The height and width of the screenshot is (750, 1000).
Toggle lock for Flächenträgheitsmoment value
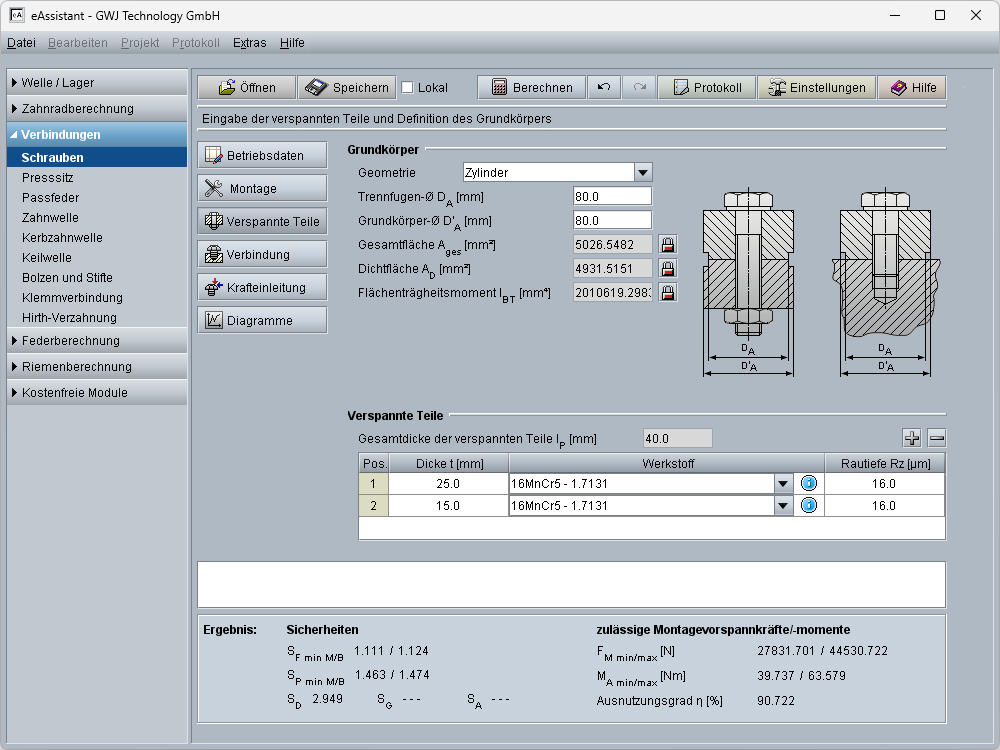point(667,292)
